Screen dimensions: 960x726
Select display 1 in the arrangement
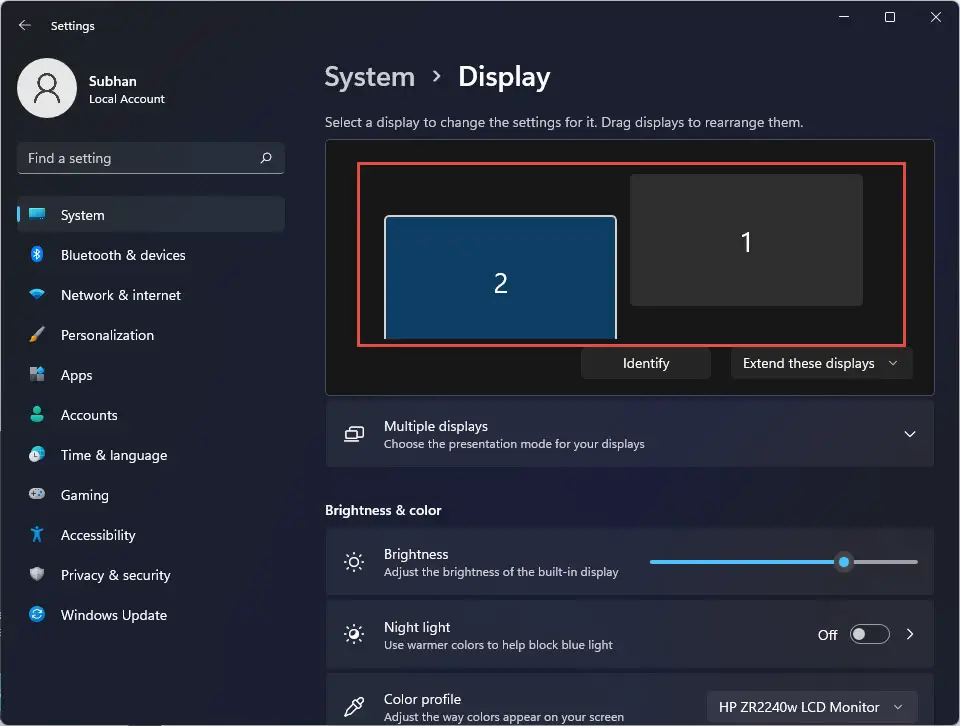point(746,240)
